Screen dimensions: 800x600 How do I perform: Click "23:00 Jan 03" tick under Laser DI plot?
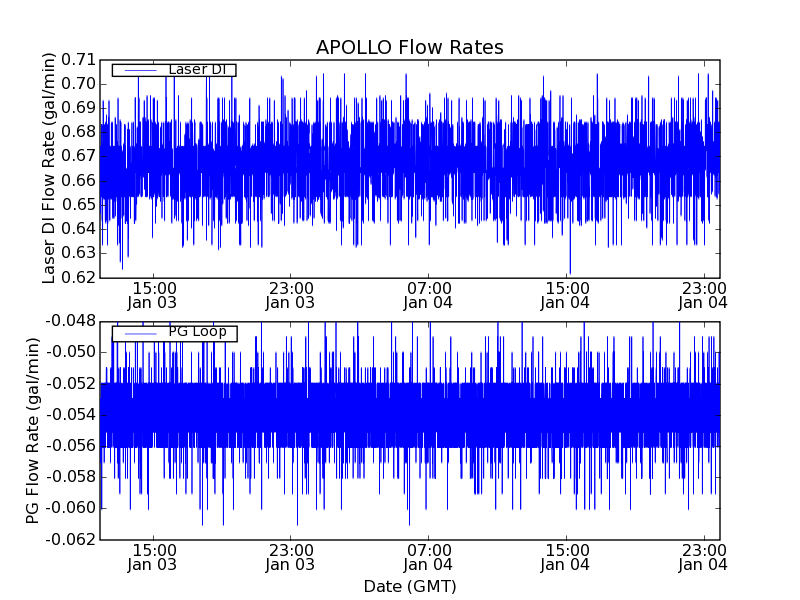290,296
